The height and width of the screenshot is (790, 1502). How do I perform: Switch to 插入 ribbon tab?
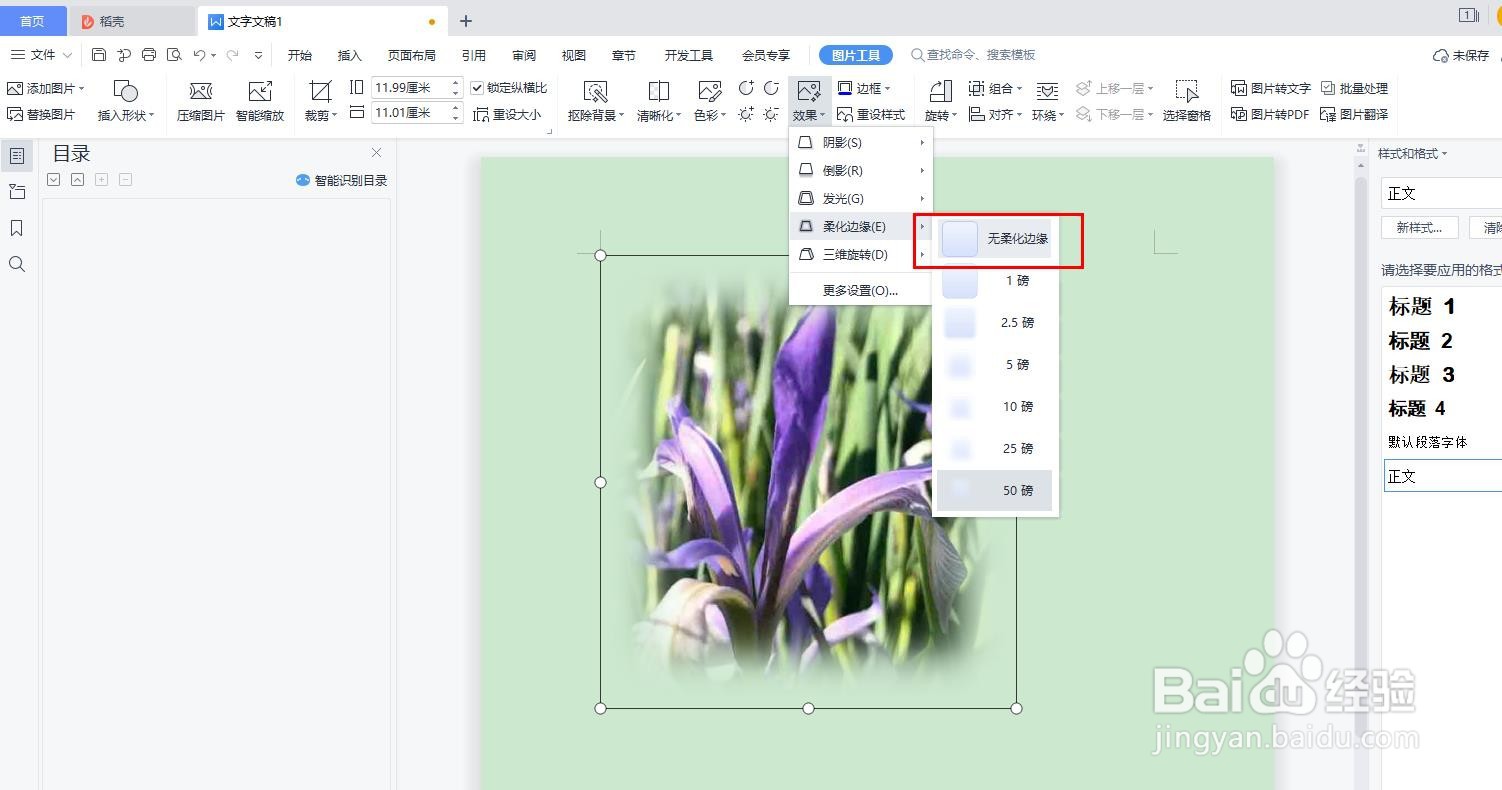(349, 55)
